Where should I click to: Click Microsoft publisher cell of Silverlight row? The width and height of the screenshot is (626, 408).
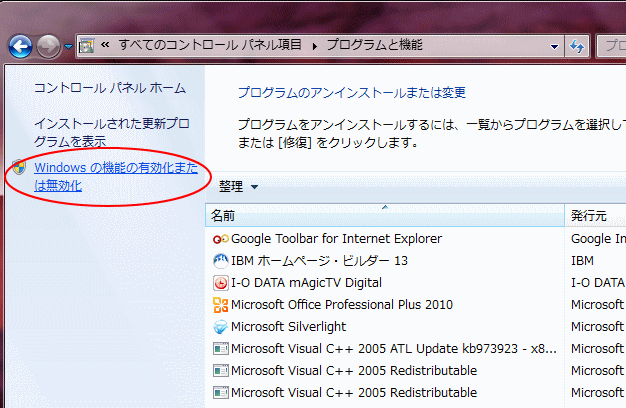597,327
